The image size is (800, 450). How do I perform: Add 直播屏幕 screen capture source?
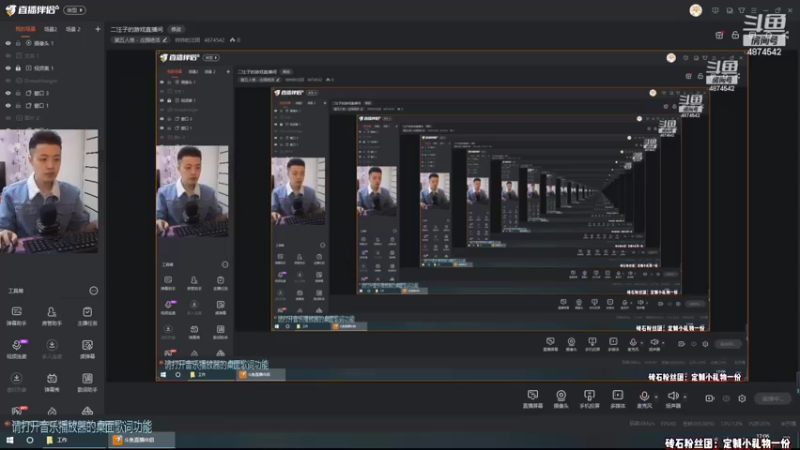coord(533,398)
